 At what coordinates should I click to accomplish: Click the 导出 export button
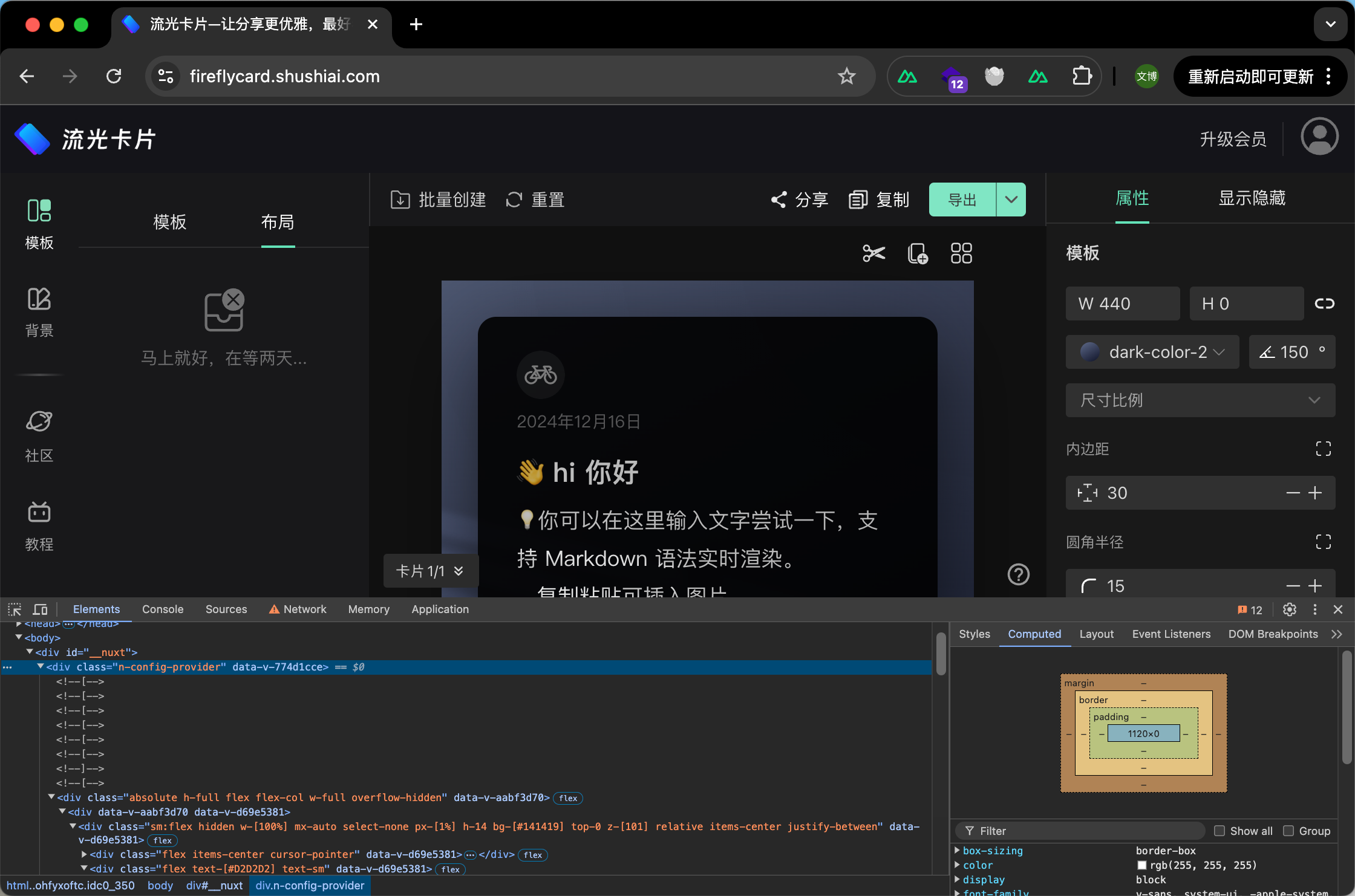962,199
